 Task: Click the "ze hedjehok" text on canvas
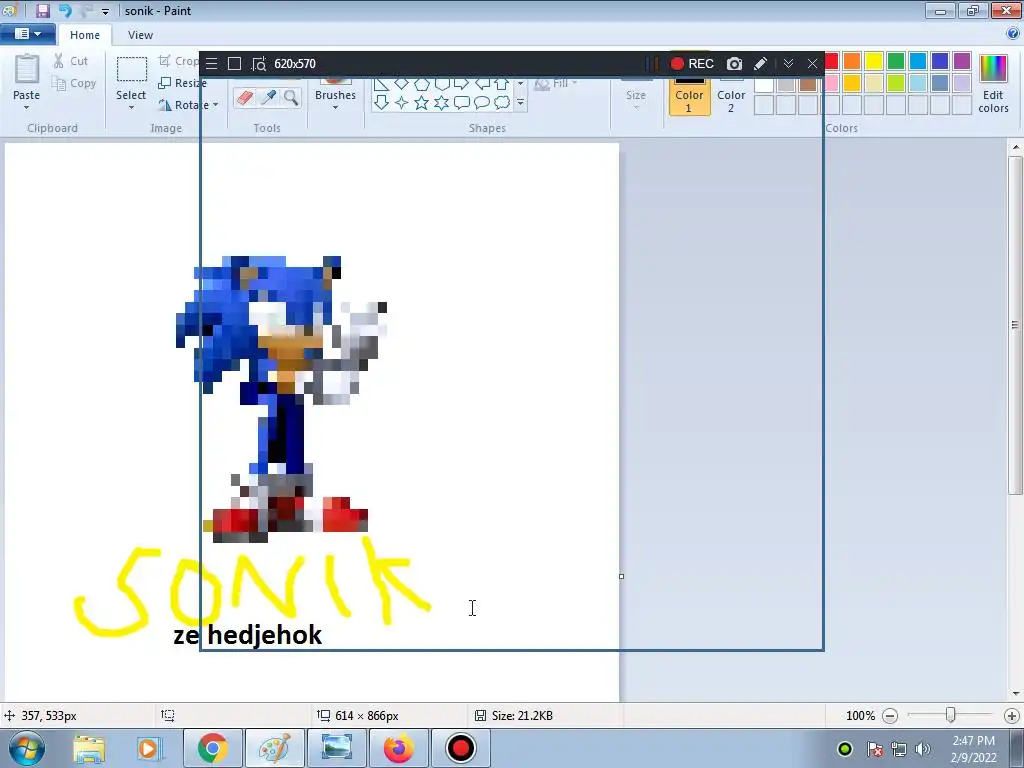tap(248, 635)
